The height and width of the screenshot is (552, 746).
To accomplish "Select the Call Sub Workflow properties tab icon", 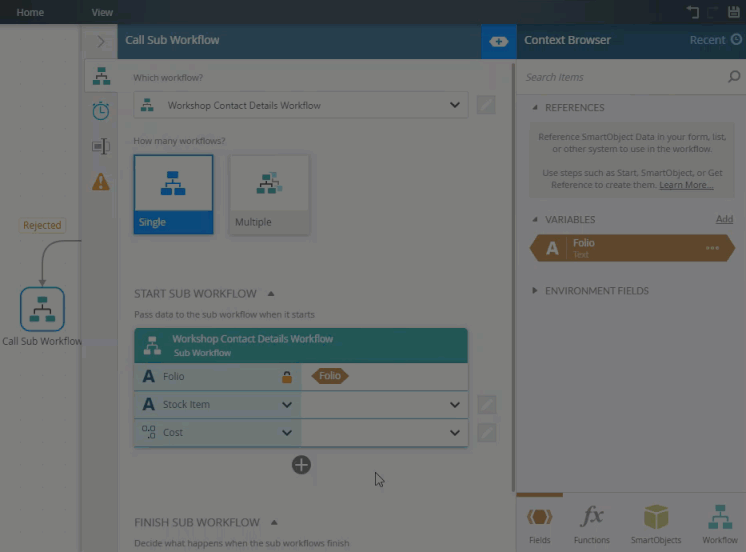I will (x=101, y=76).
